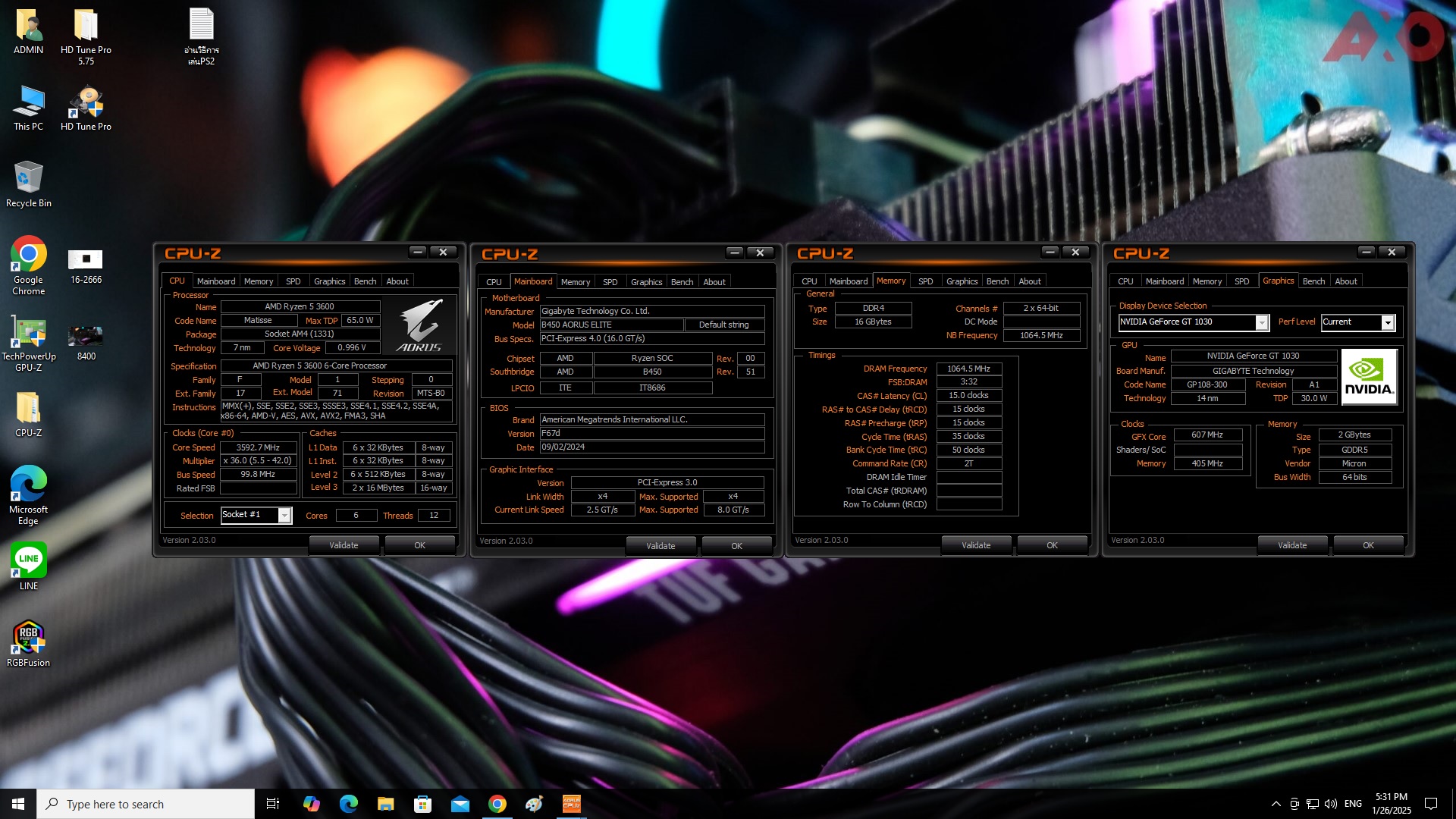Click BIOS version F67d field
The image size is (1456, 819).
coord(652,434)
